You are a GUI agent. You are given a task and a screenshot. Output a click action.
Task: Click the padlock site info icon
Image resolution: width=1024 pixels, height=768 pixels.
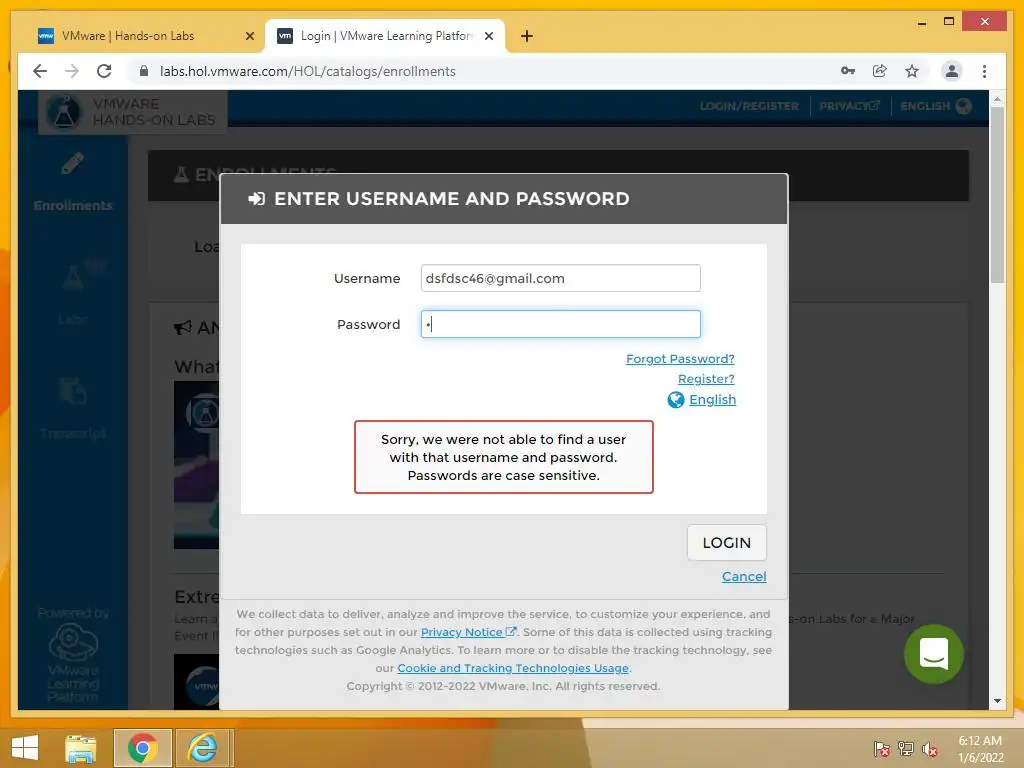tap(144, 71)
